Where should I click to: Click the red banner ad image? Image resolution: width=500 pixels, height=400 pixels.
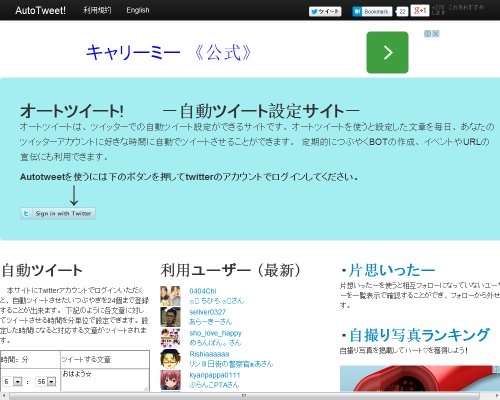[420, 378]
